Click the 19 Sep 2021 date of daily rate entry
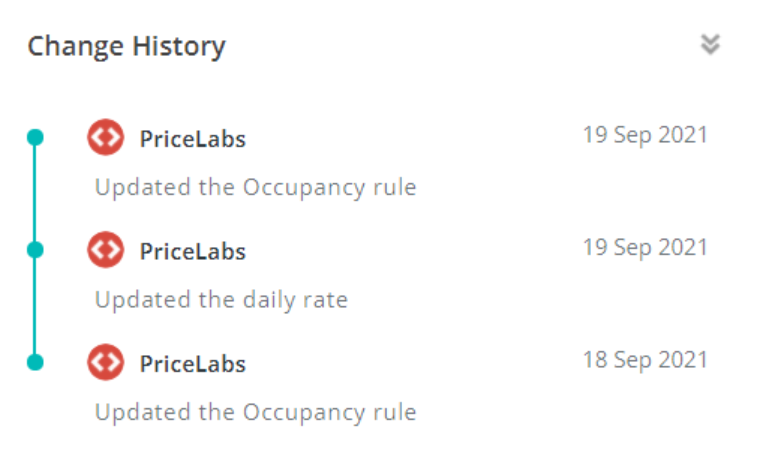 click(645, 248)
